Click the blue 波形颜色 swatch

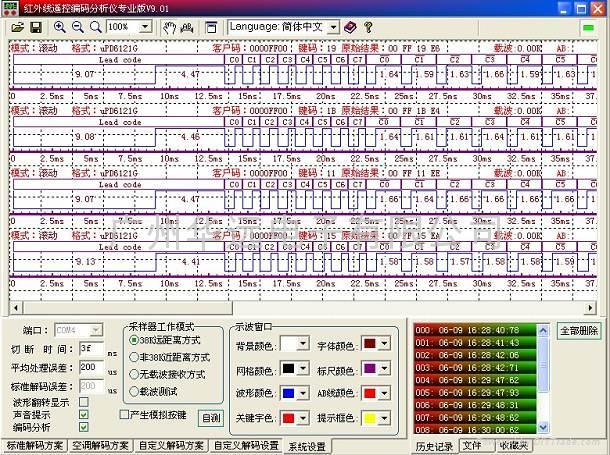point(289,392)
